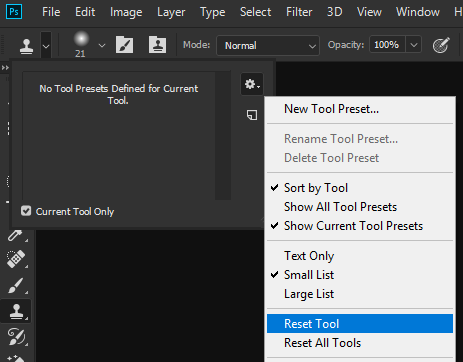Choose Small List view
The image size is (463, 362).
point(360,275)
